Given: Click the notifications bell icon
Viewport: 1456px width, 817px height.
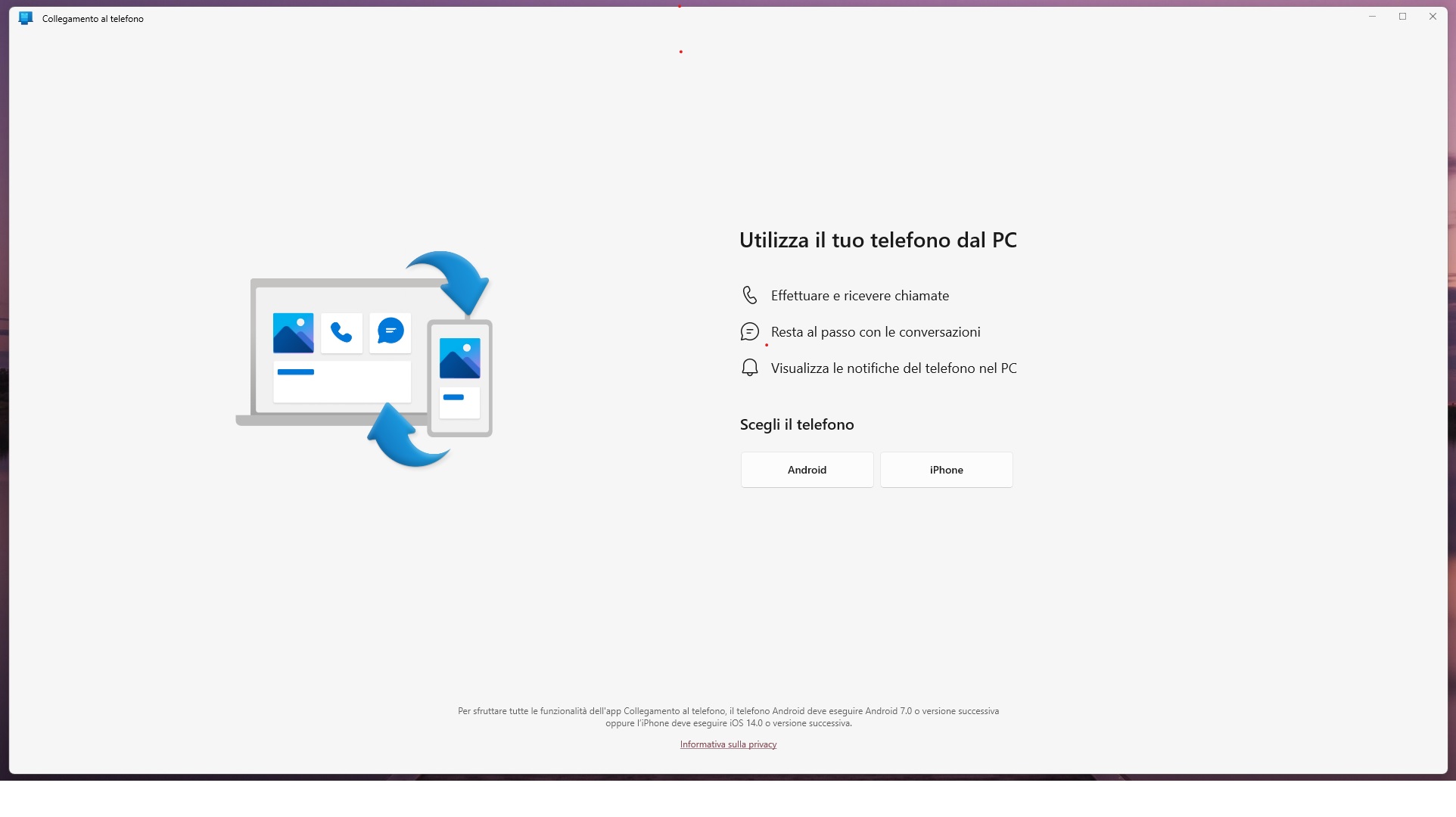Looking at the screenshot, I should [749, 368].
